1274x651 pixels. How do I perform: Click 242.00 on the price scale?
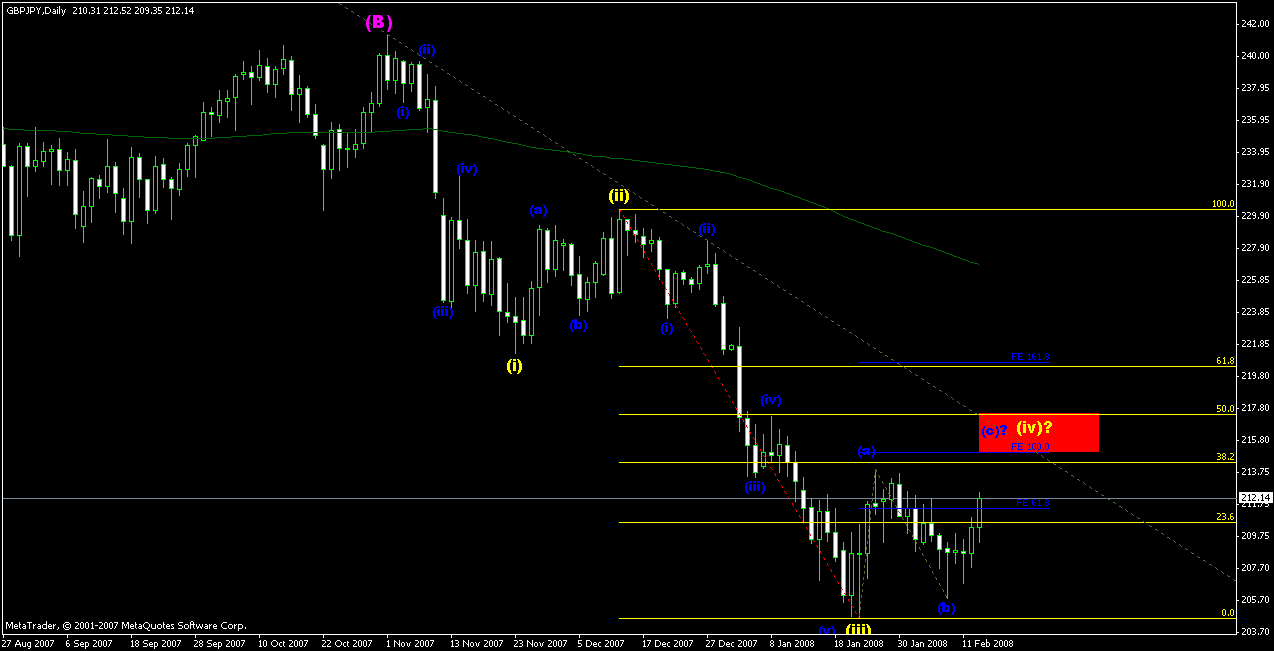tap(1254, 23)
